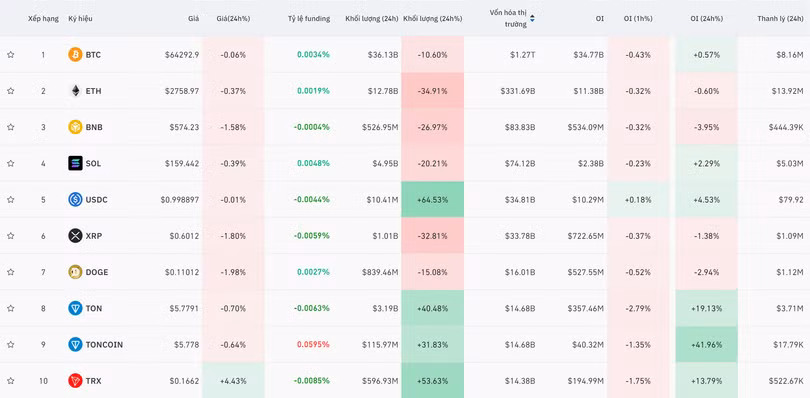Click the Bitcoin coin icon
The image size is (810, 398).
click(75, 54)
